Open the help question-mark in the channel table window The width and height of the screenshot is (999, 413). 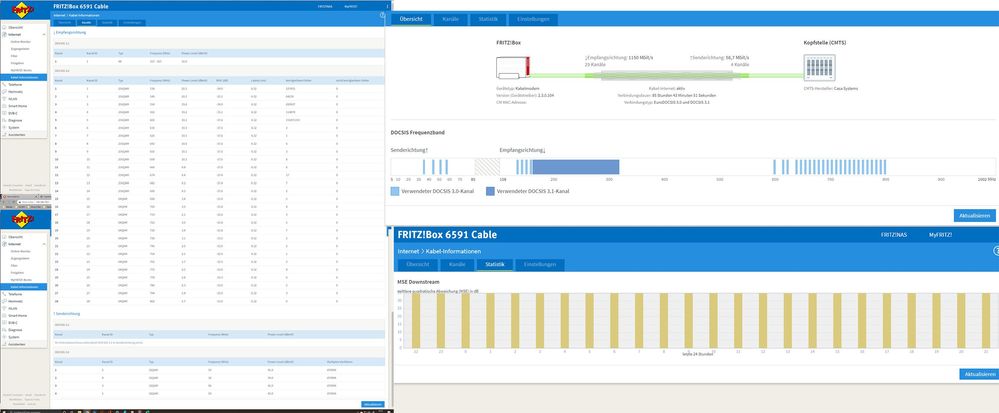pyautogui.click(x=382, y=15)
